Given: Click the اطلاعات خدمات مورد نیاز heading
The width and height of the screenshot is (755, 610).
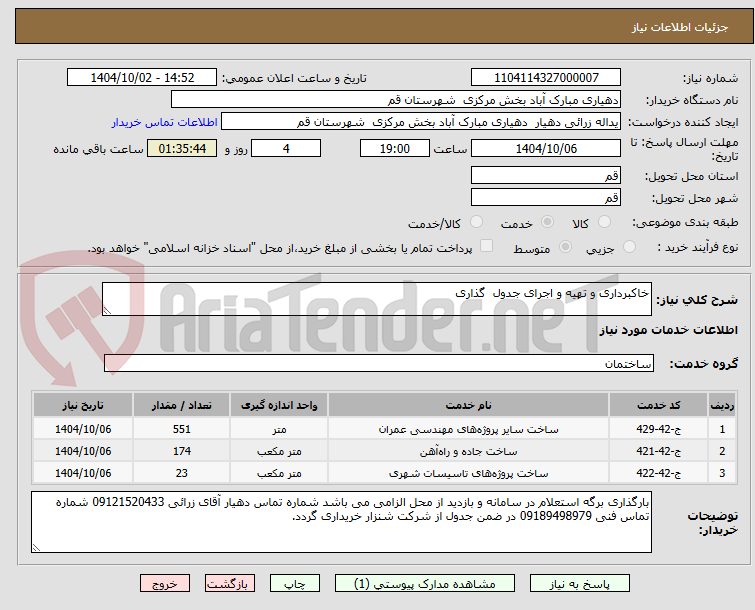Looking at the screenshot, I should [668, 330].
